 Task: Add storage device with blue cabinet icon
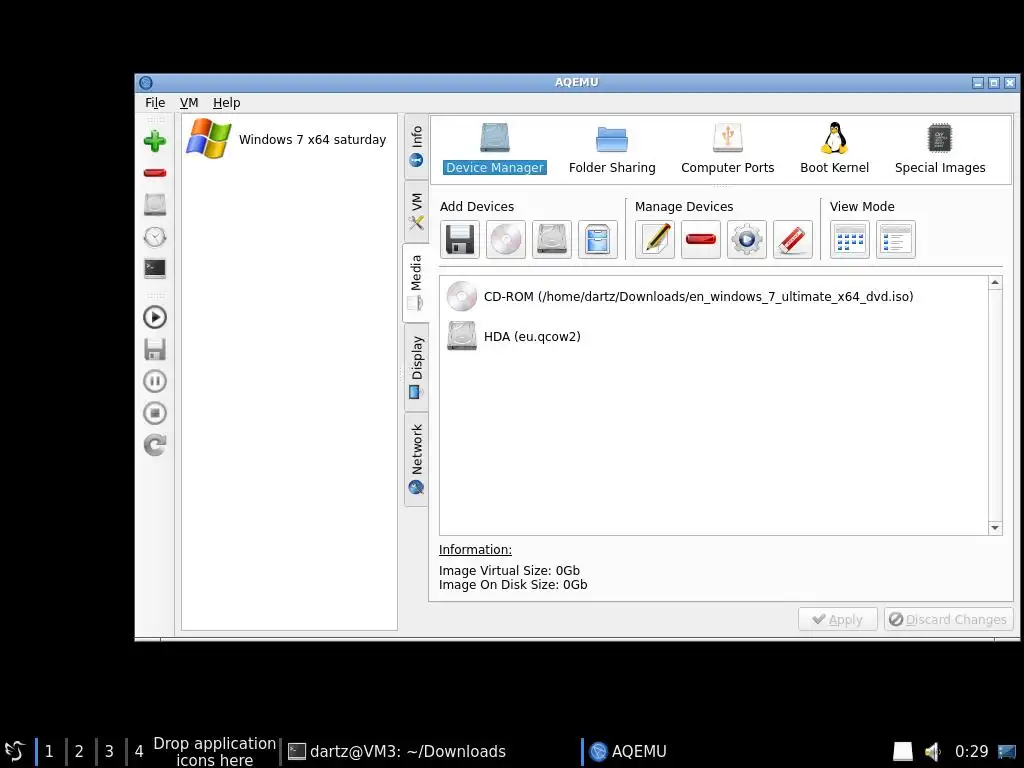point(598,240)
